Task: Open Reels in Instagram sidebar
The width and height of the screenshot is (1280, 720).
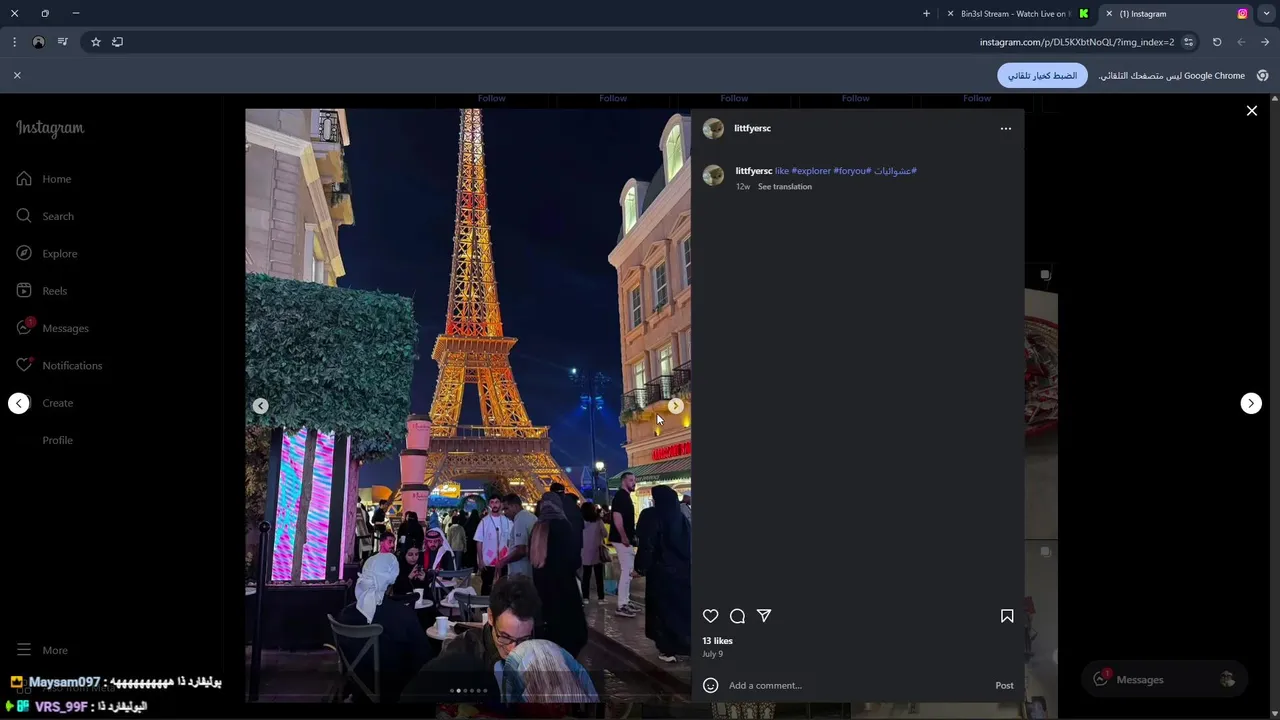Action: click(x=42, y=291)
